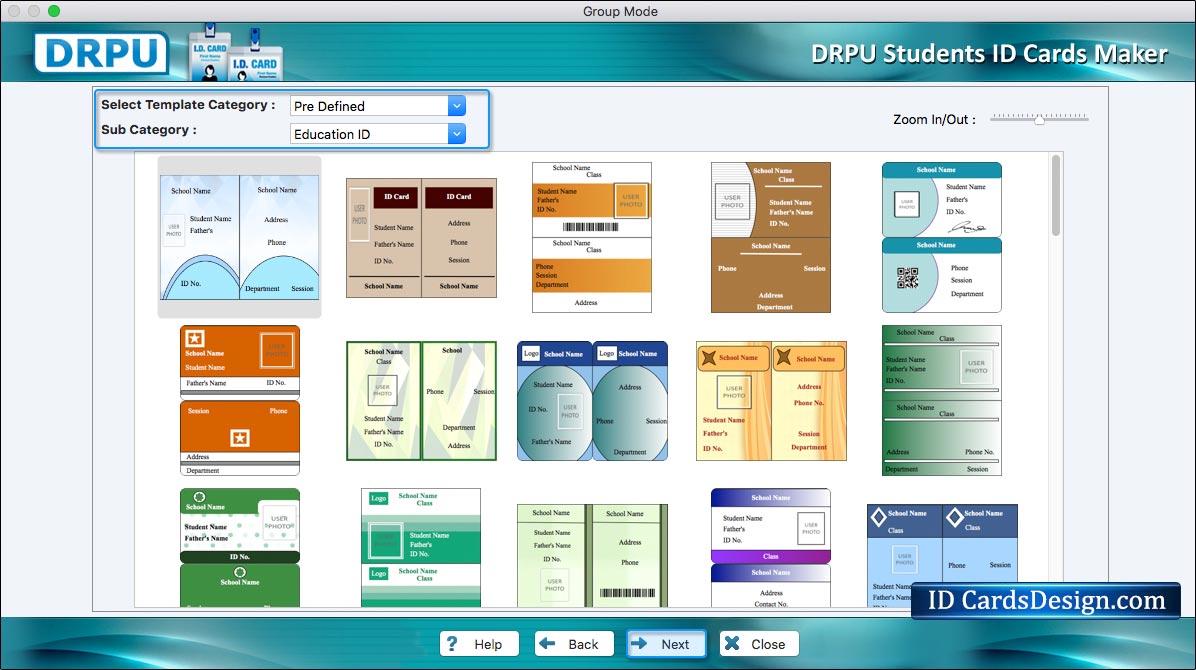Click the "Select Template Category :" label
1196x670 pixels.
[188, 105]
